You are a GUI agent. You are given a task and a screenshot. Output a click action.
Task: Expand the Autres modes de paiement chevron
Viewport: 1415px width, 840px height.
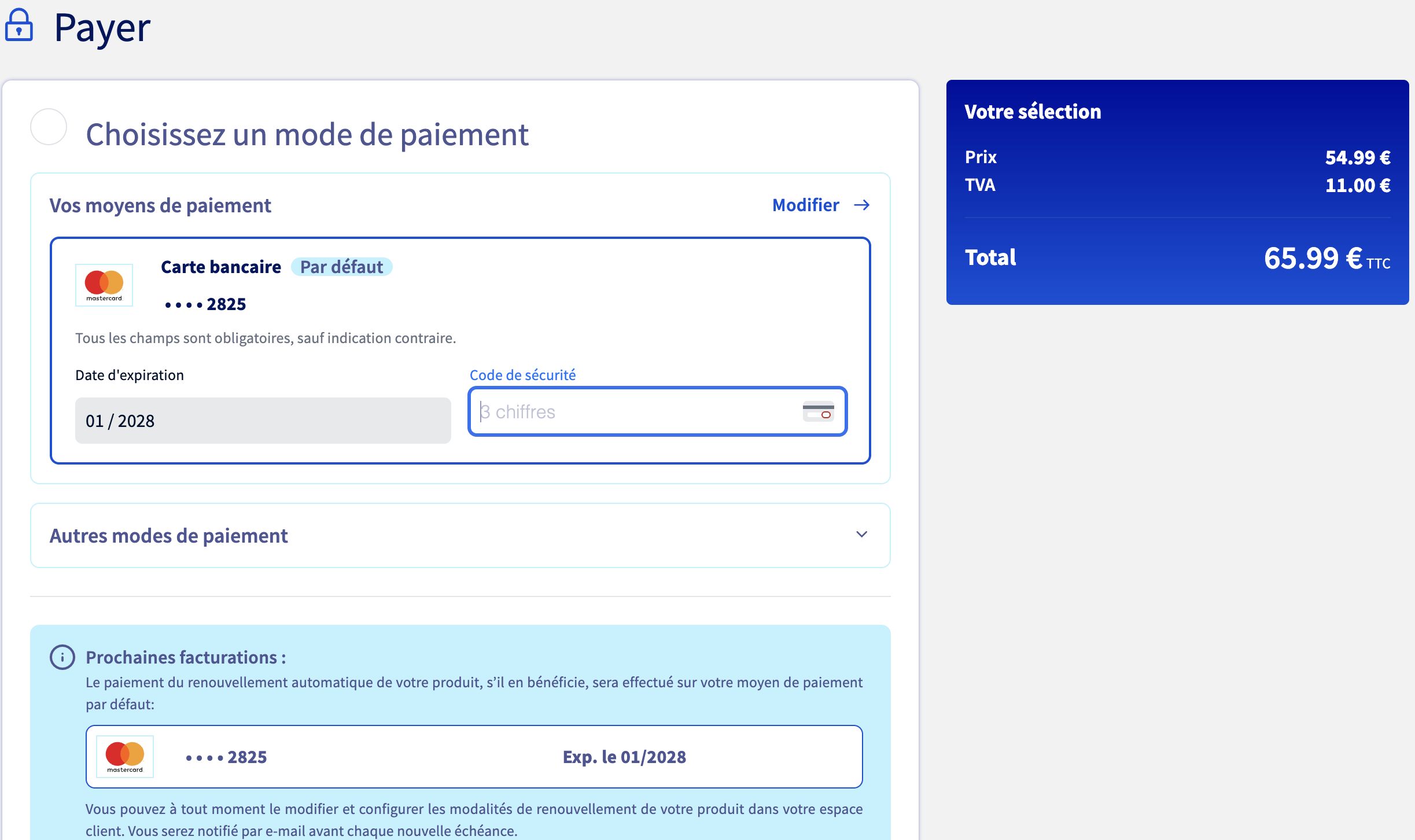[861, 535]
